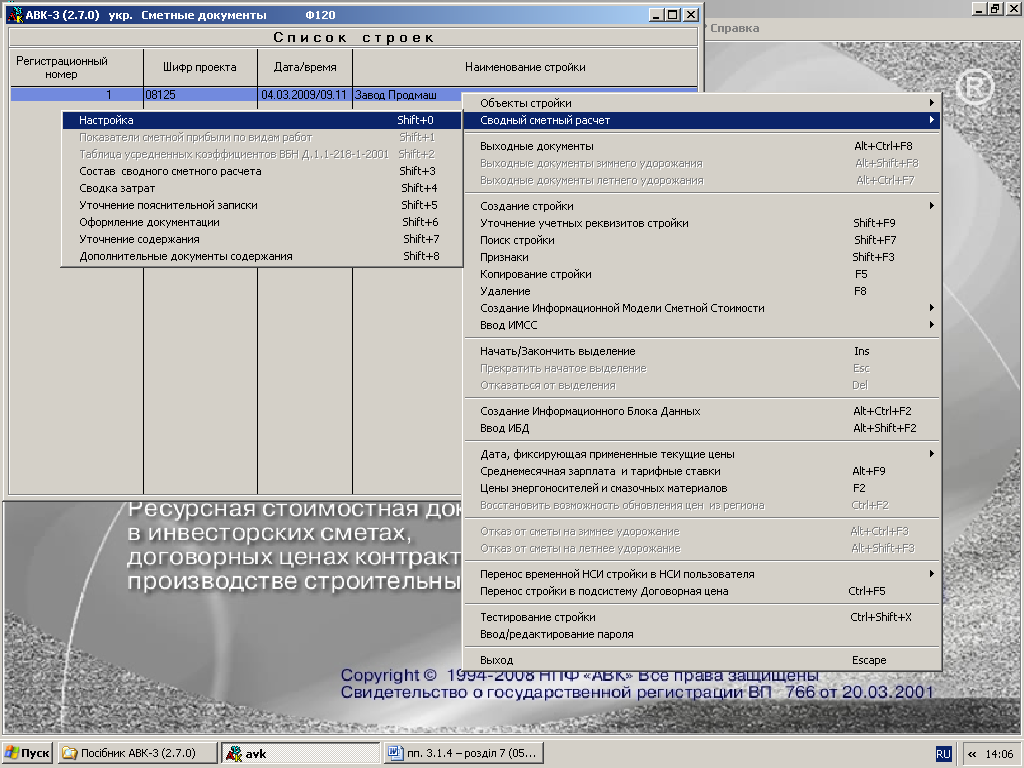This screenshot has width=1024, height=768.
Task: Open Выходные документы
Action: tap(702, 146)
